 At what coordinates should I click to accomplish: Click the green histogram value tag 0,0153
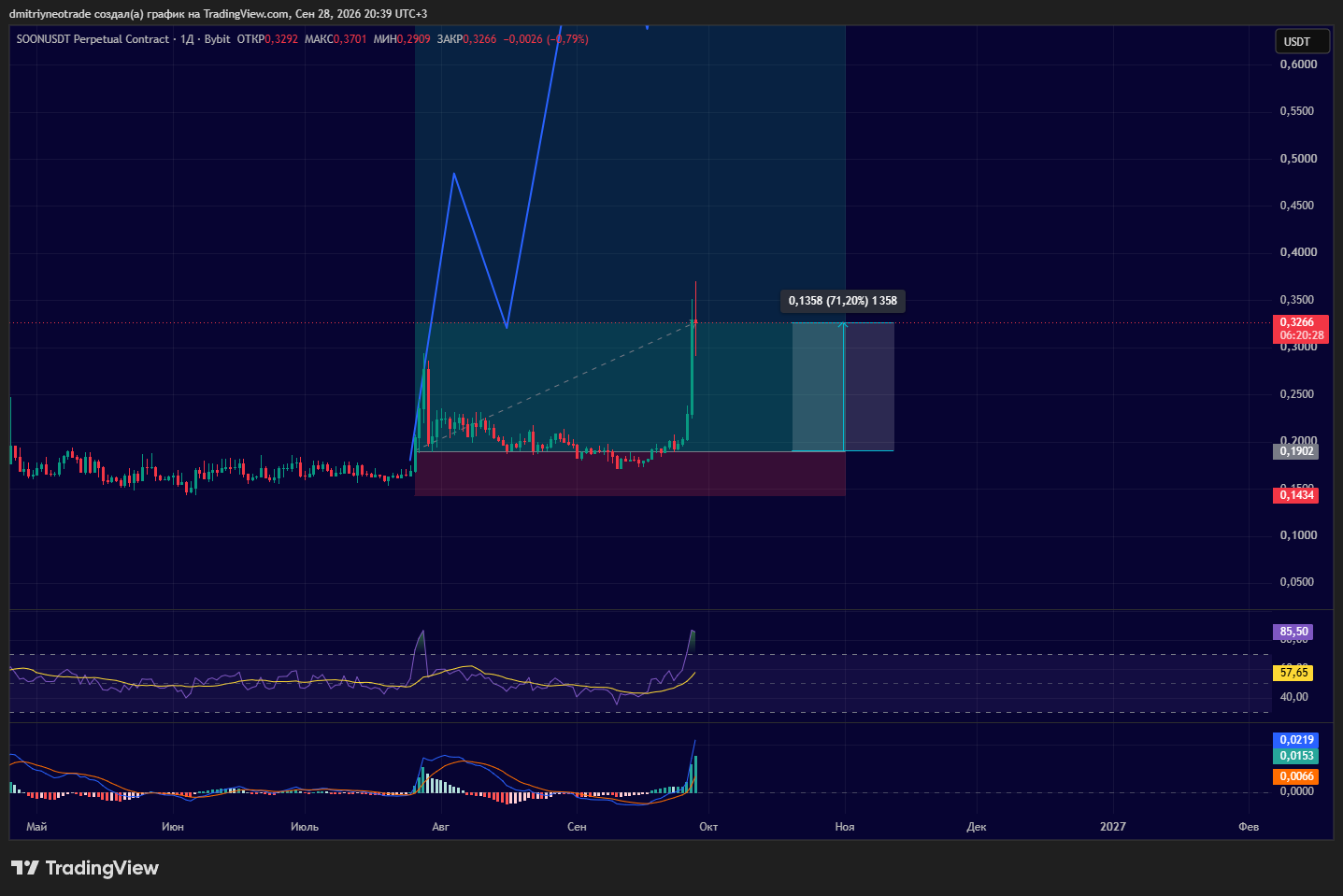[x=1296, y=756]
